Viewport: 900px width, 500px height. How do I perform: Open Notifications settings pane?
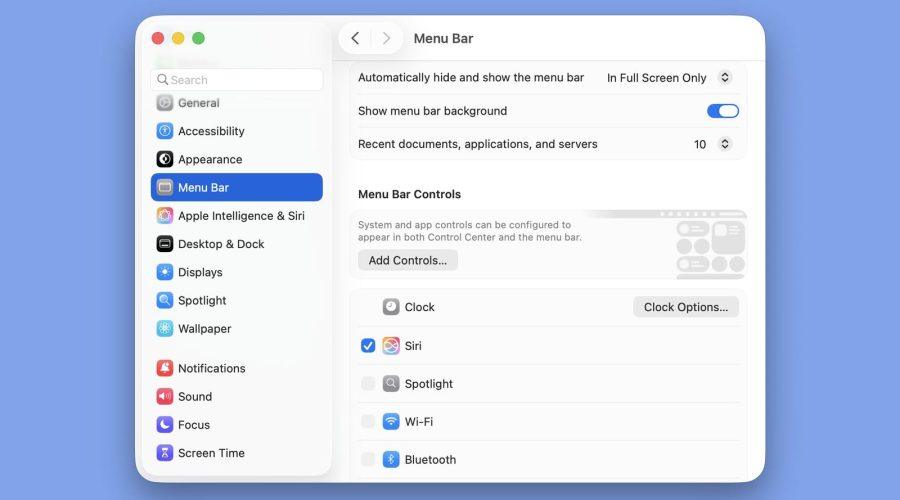(x=236, y=368)
